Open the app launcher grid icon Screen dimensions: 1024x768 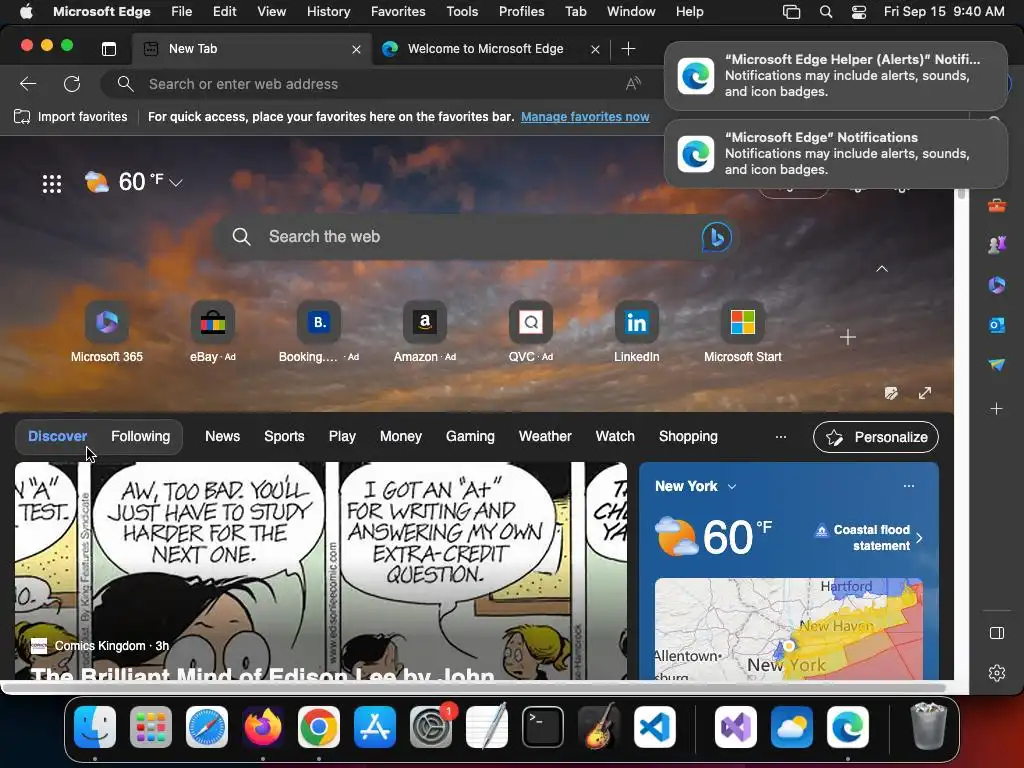click(x=52, y=184)
